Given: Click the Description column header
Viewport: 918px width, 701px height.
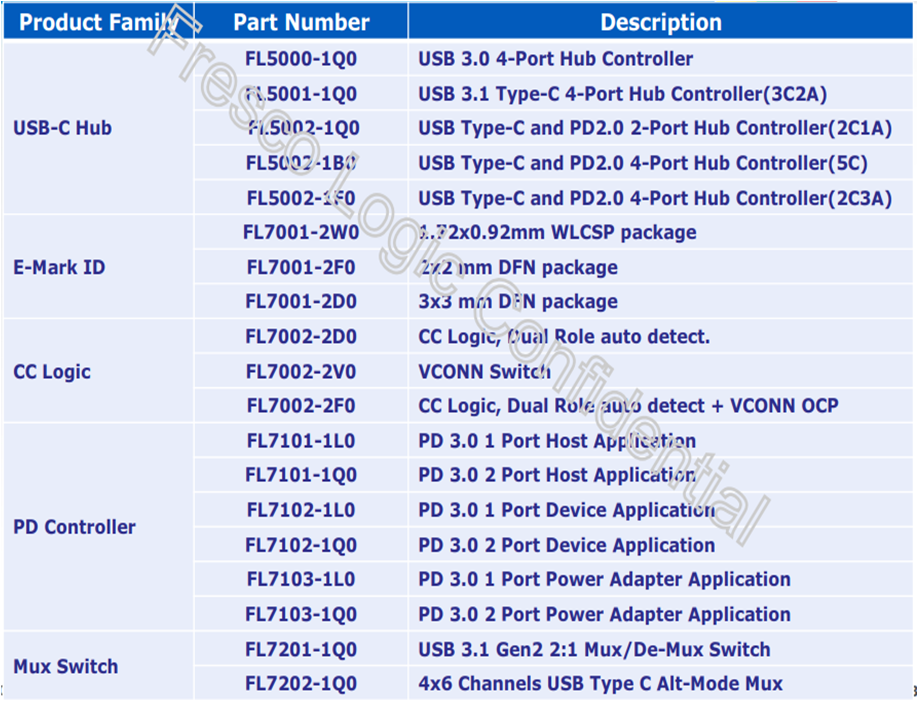Looking at the screenshot, I should point(660,22).
